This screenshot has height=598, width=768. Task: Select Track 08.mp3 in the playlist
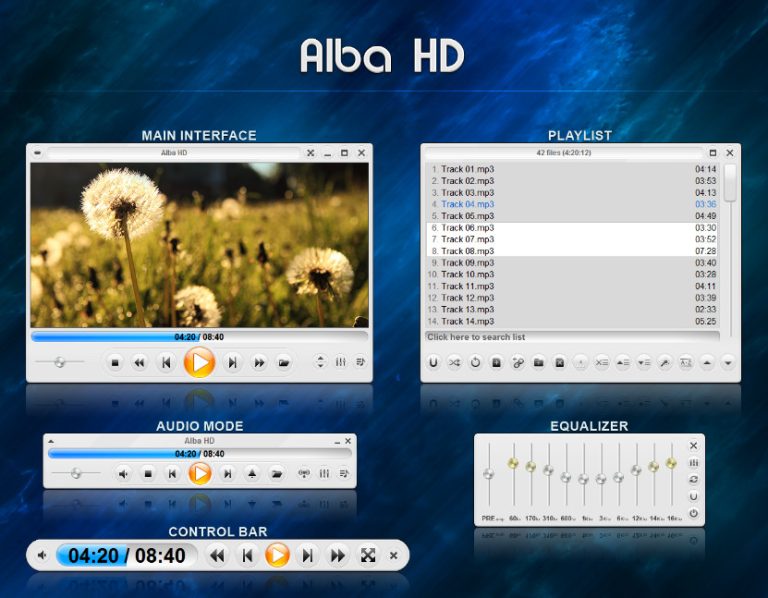[x=572, y=251]
